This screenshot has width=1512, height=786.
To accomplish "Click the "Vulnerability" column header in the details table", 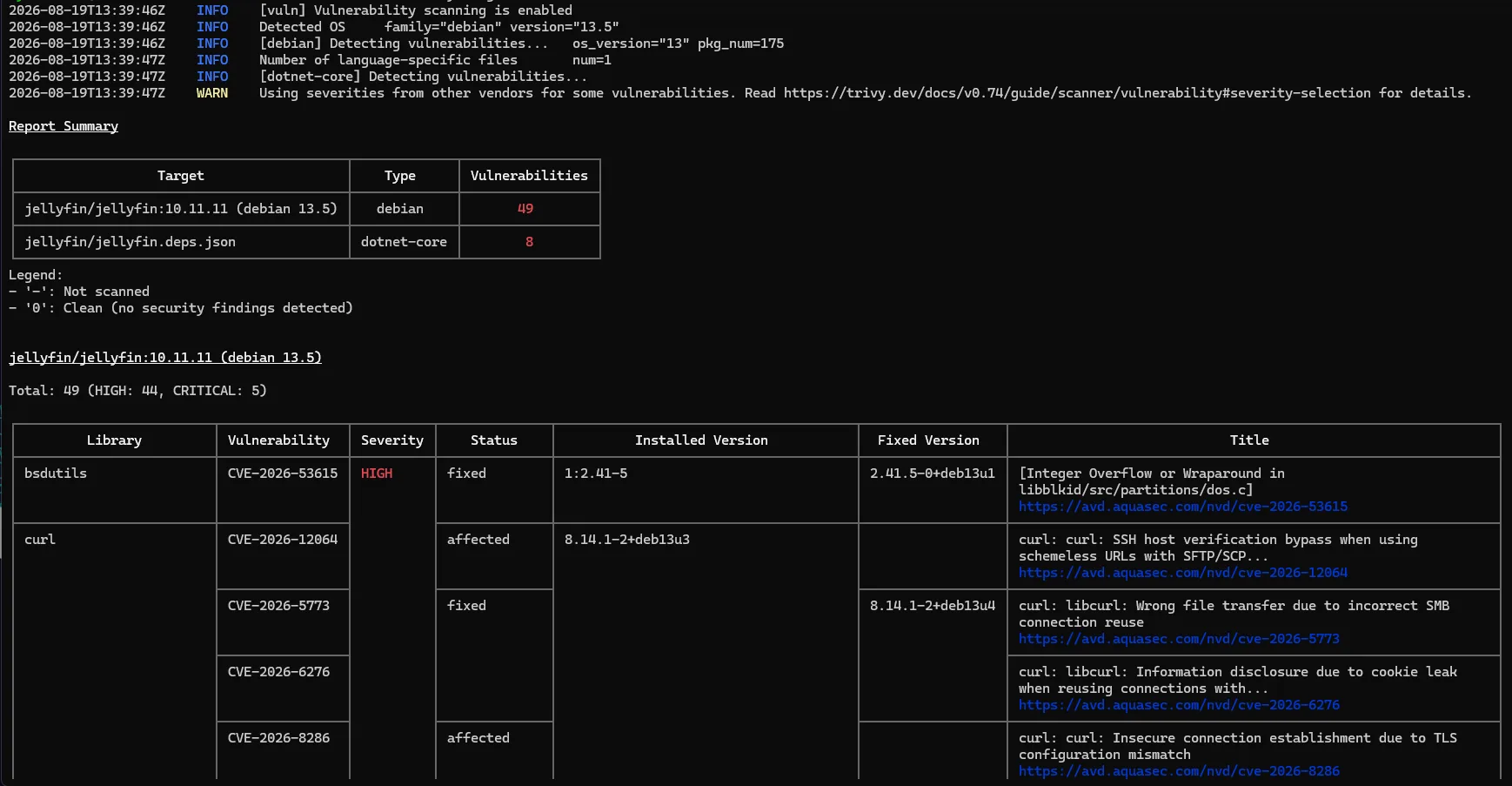I will pyautogui.click(x=278, y=440).
